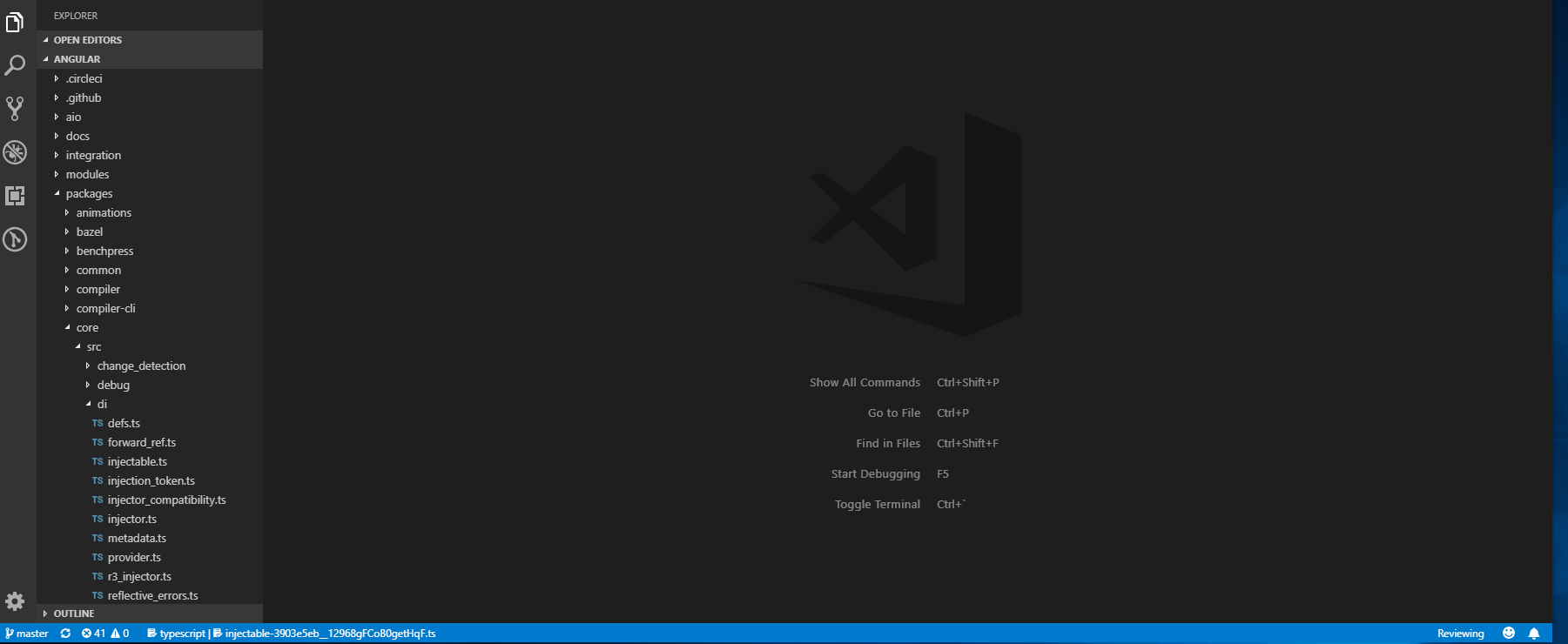Click Toggle Terminal hint text
This screenshot has width=1568, height=644.
[x=878, y=504]
